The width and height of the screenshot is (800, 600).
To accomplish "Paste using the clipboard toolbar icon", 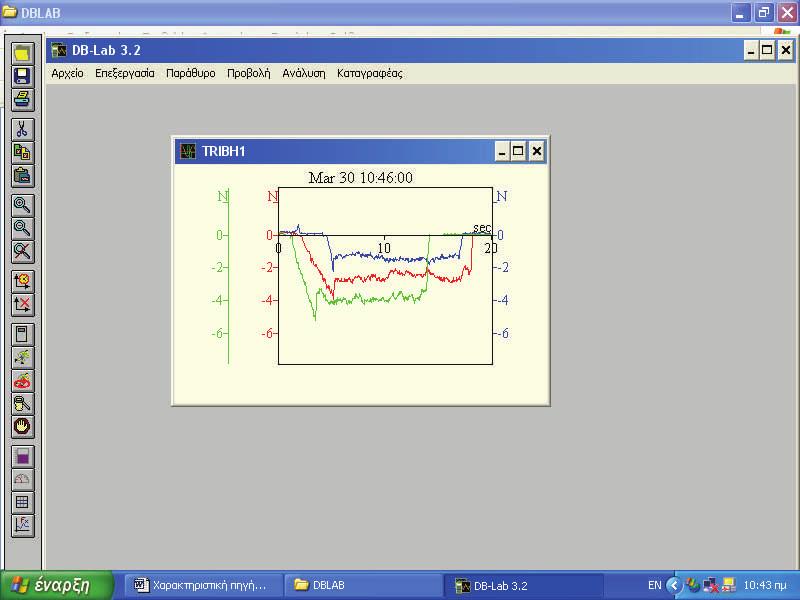I will click(22, 176).
